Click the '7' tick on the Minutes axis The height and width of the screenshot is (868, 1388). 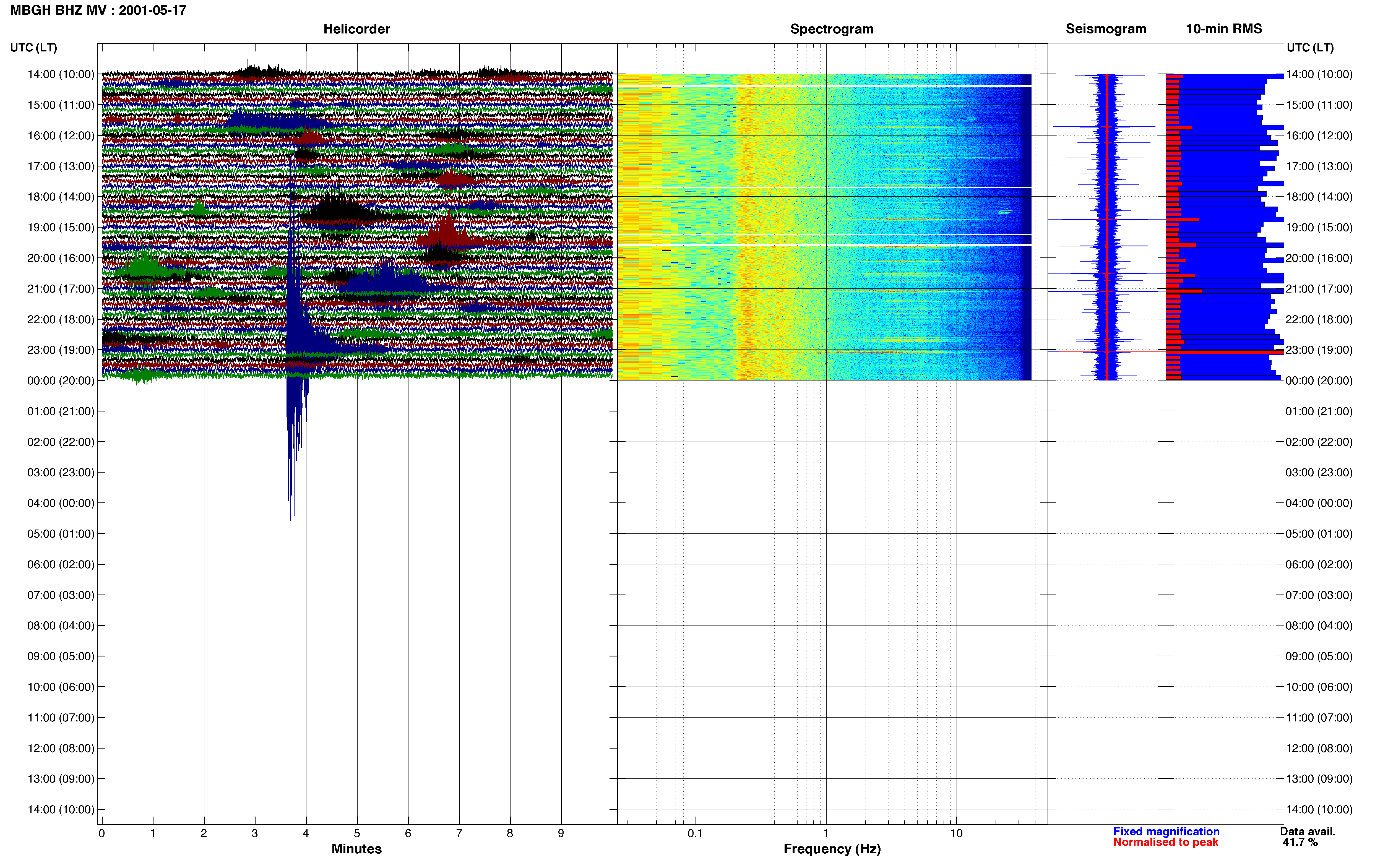coord(459,833)
